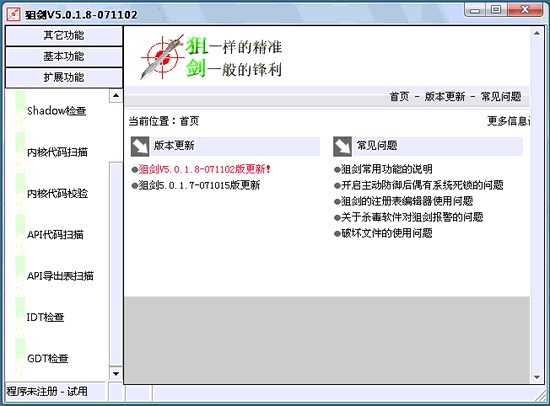Image resolution: width=550 pixels, height=406 pixels.
Task: Click the 狙剑 sword logo image
Action: coord(162,57)
